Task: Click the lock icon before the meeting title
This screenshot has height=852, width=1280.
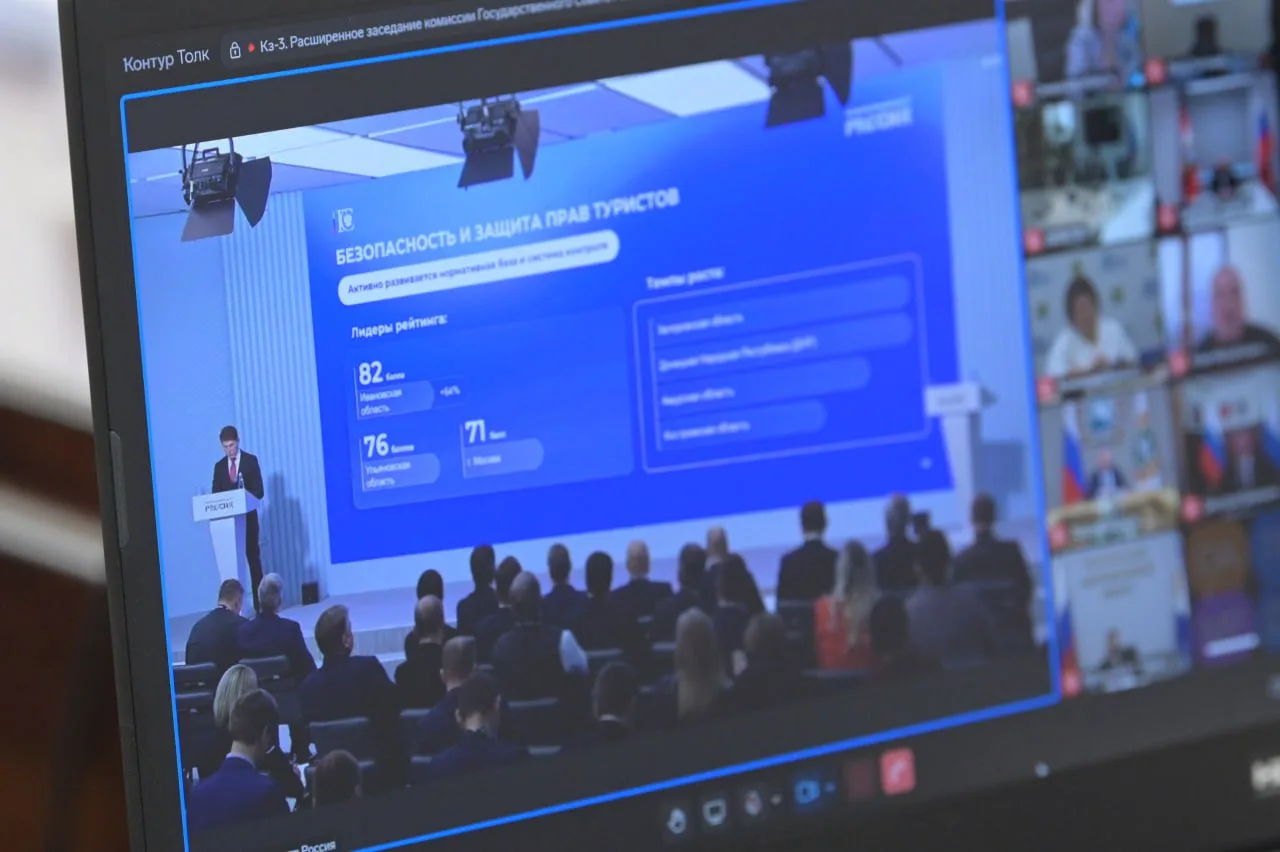Action: (235, 50)
